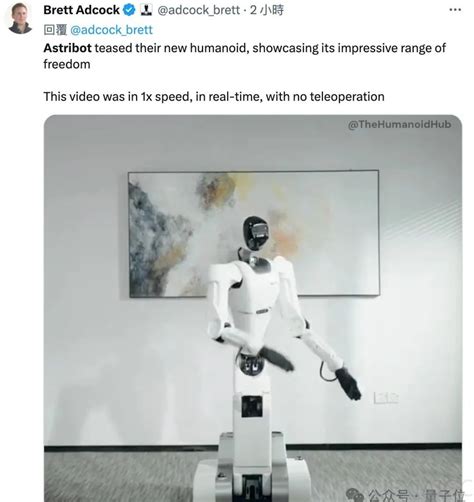Click the tweet text about teleoperation
Screen dimensions: 474x502
[x=214, y=97]
